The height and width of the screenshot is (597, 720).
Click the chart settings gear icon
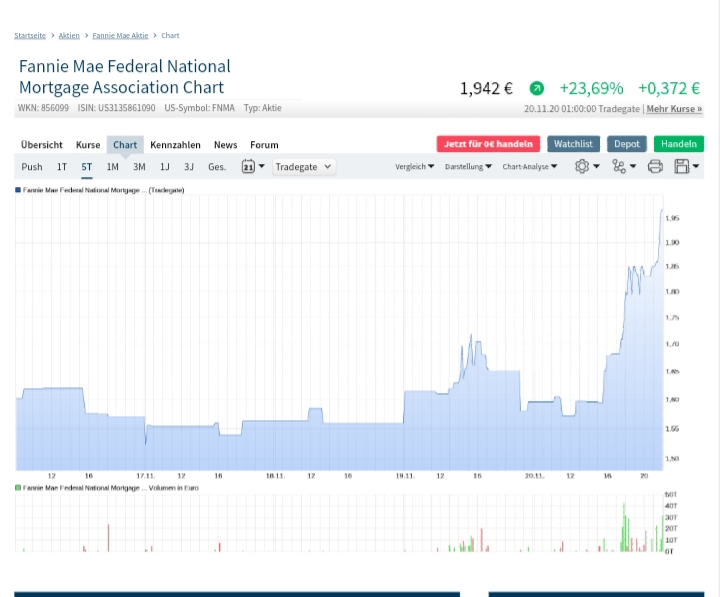point(582,166)
